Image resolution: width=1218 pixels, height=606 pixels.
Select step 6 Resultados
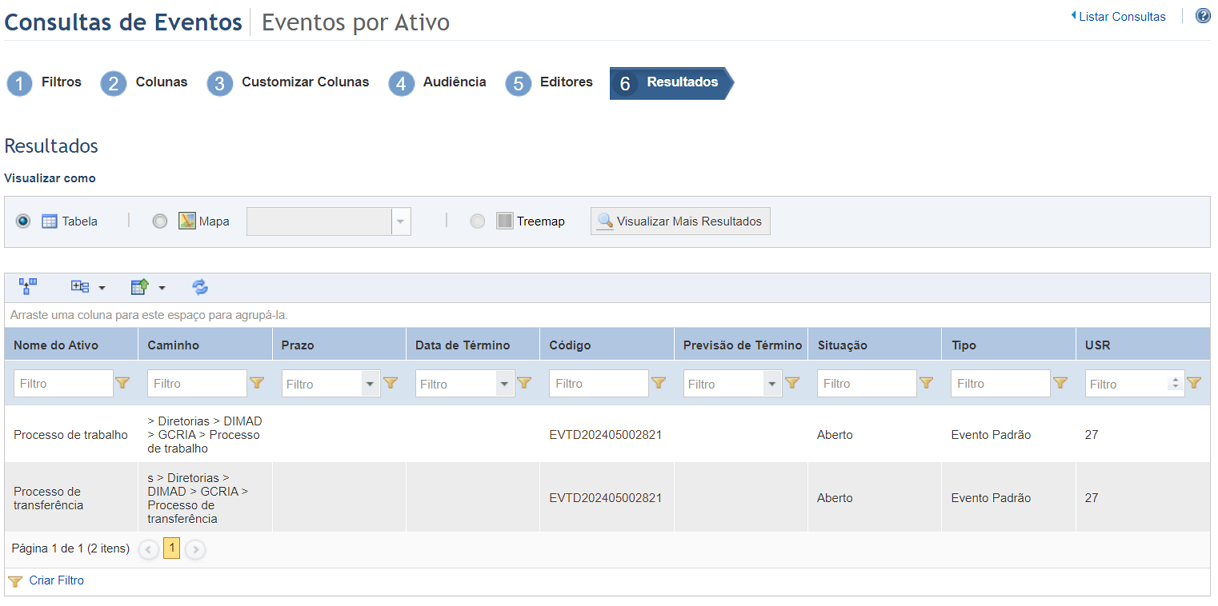coord(670,83)
